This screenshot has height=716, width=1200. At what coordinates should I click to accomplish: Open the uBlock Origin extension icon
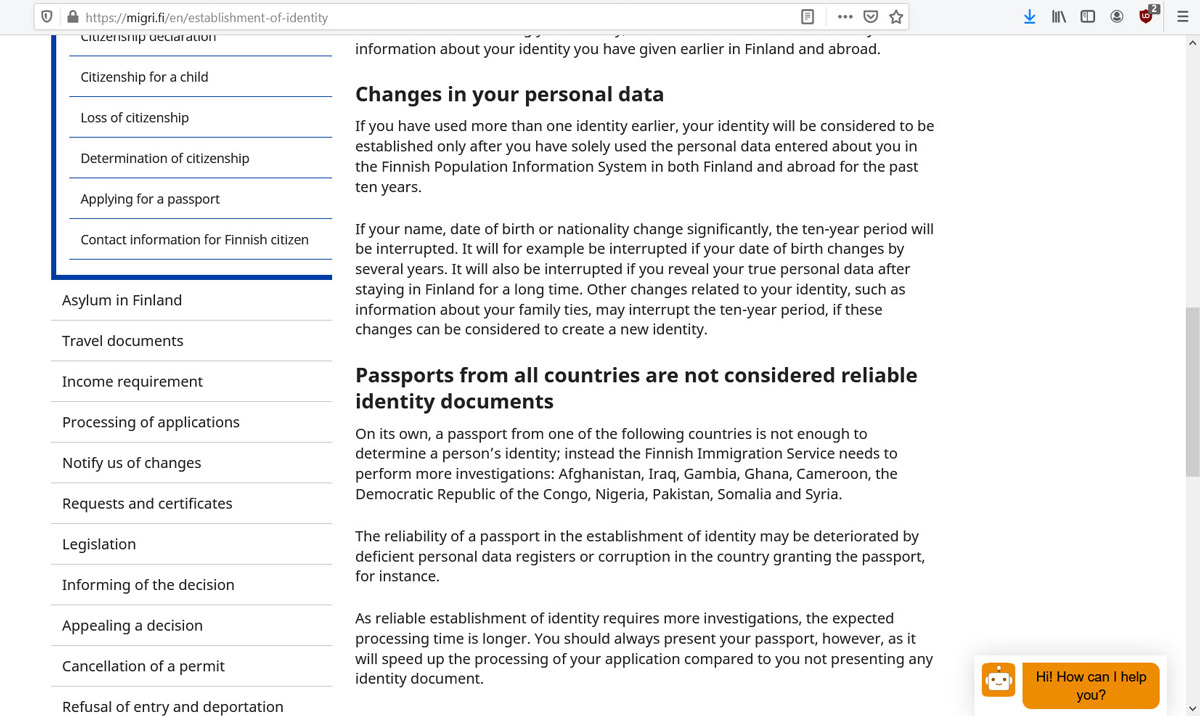tap(1147, 16)
